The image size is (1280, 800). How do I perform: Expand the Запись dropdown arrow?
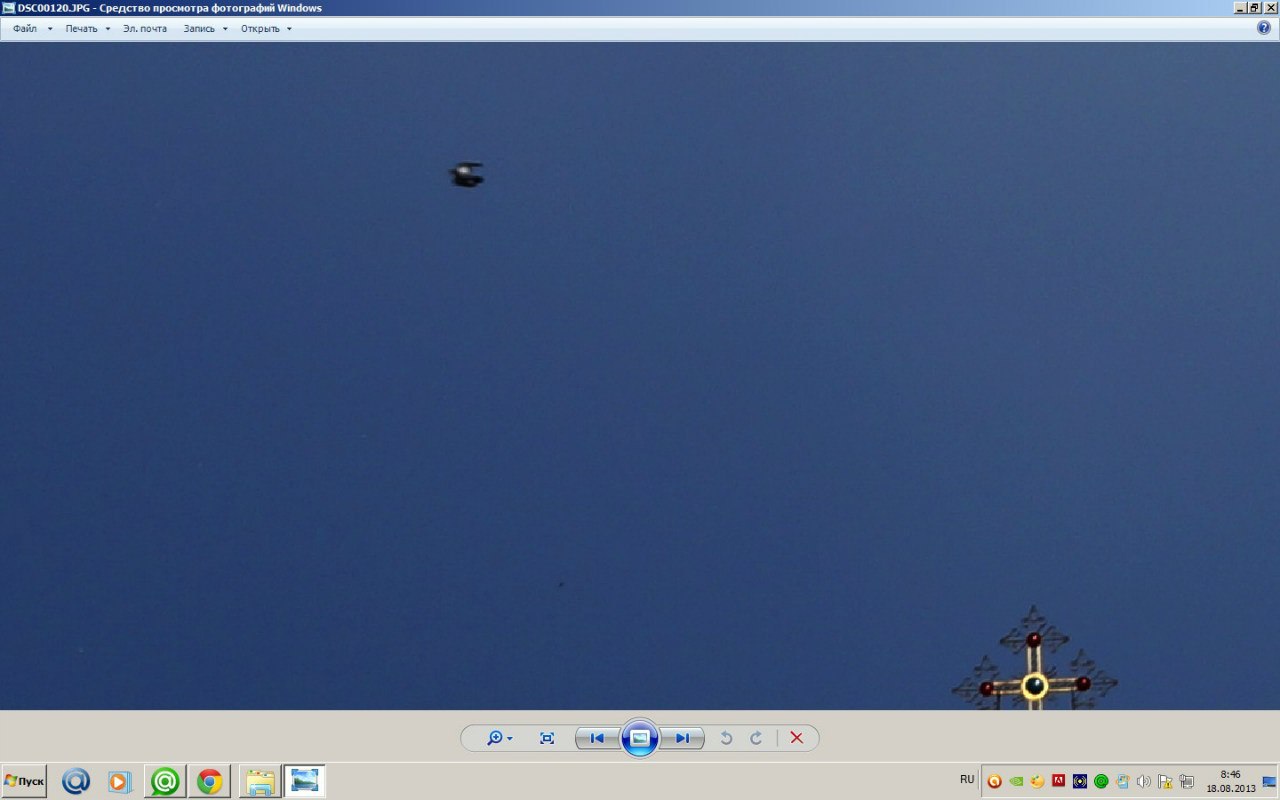[225, 29]
